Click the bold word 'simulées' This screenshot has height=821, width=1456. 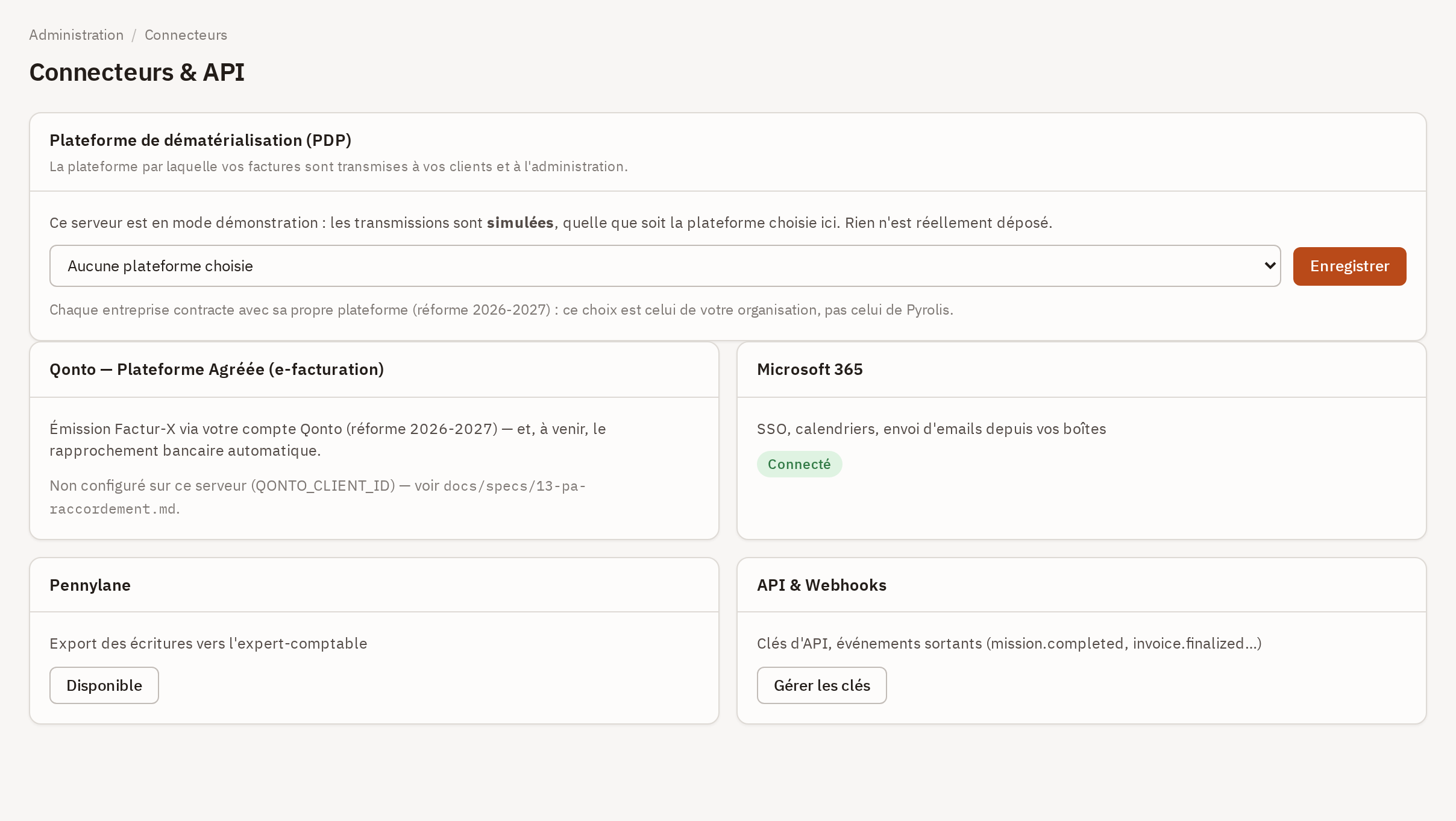(520, 223)
